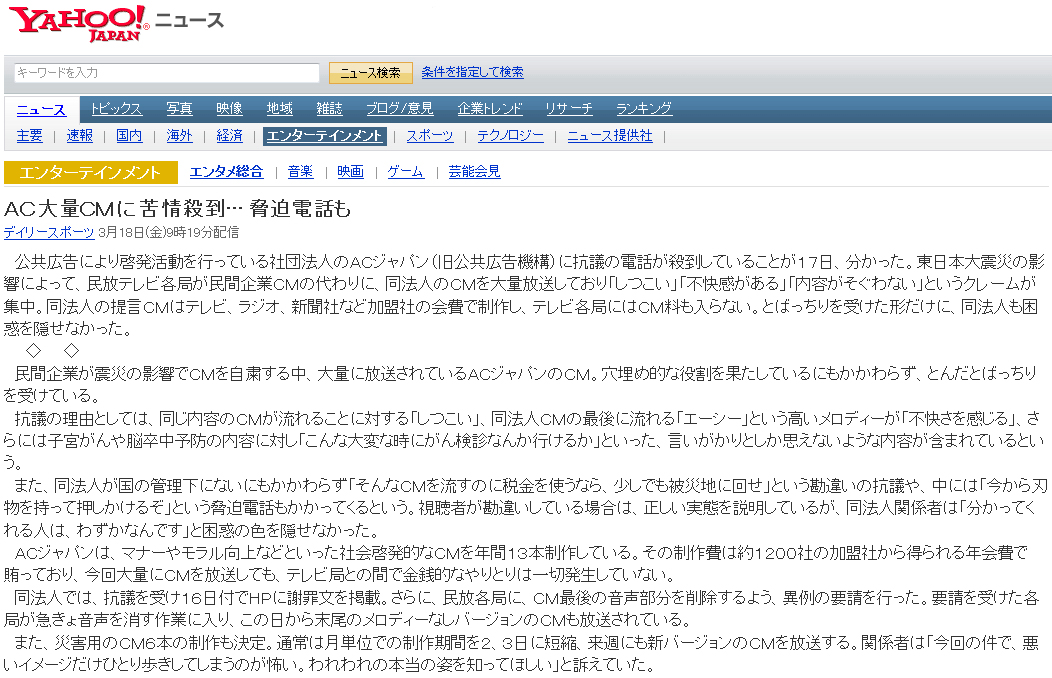
Task: Select the 地域 tab
Action: click(279, 109)
